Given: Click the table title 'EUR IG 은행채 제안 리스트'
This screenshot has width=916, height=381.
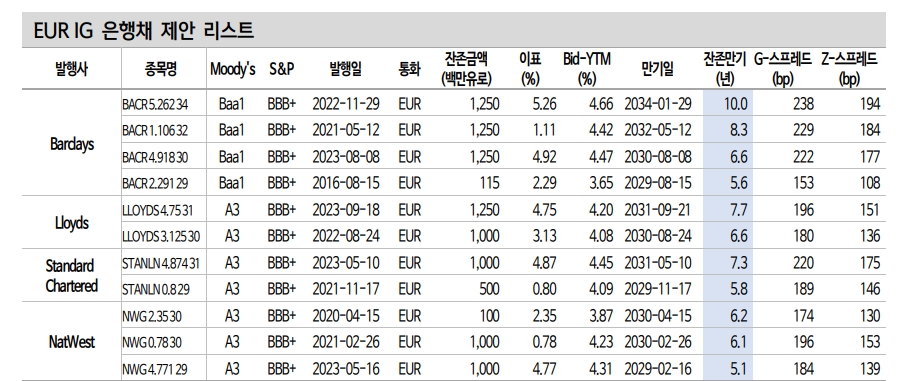Looking at the screenshot, I should [x=144, y=30].
